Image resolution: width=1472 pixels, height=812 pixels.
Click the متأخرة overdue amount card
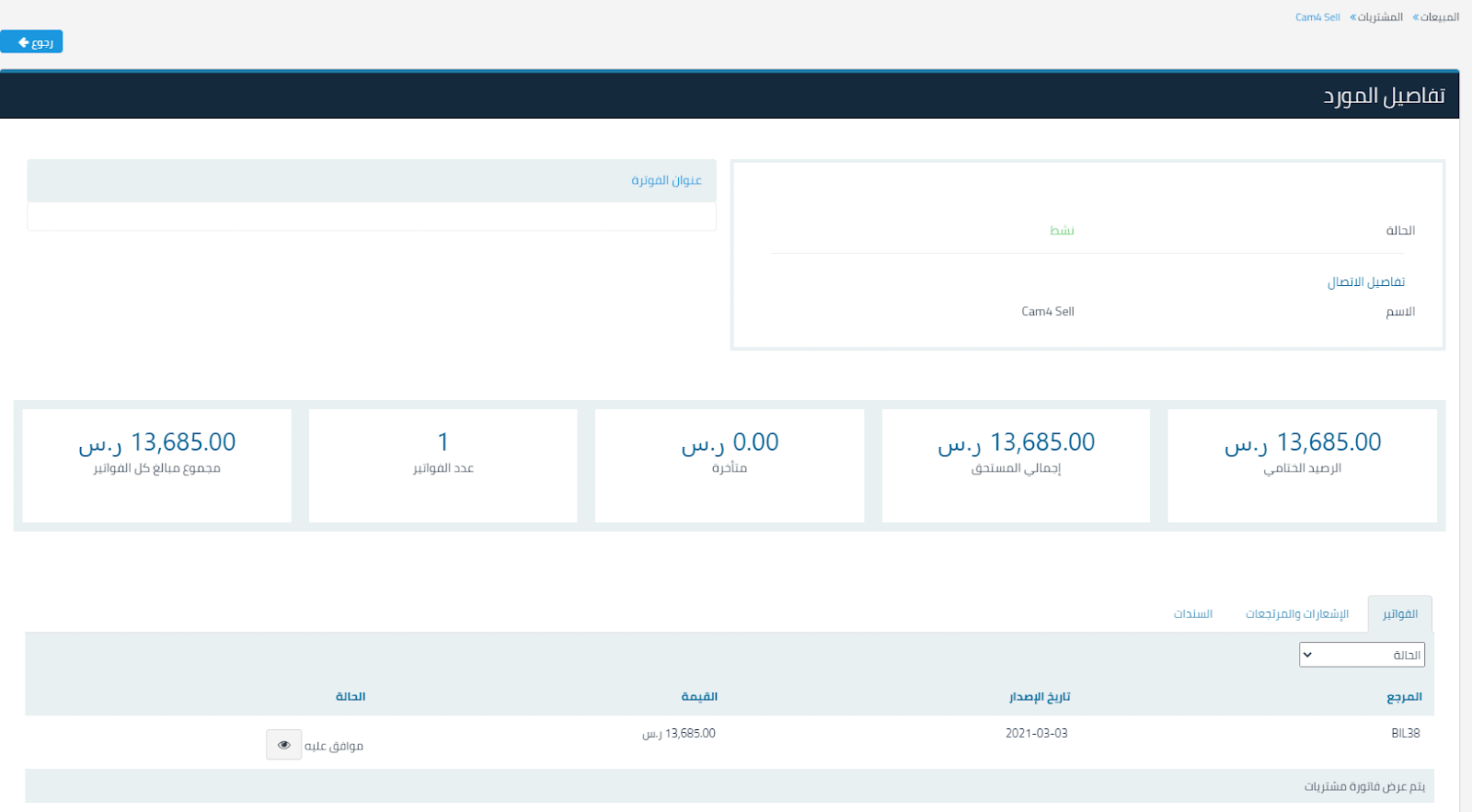point(730,465)
